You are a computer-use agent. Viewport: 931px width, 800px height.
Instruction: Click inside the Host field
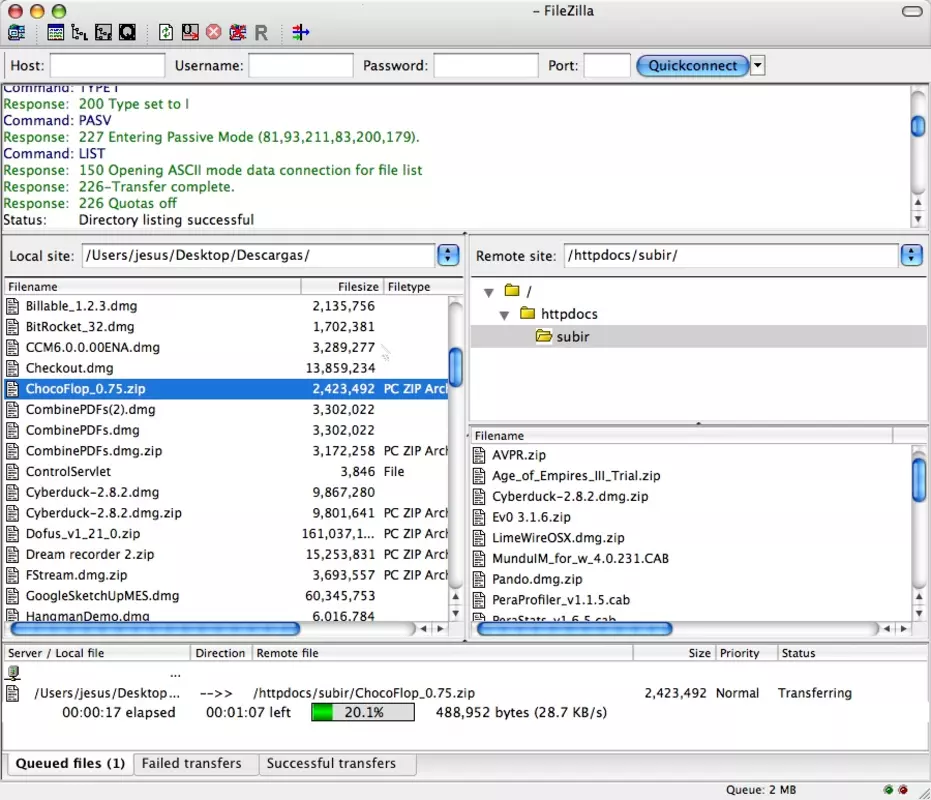tap(107, 65)
